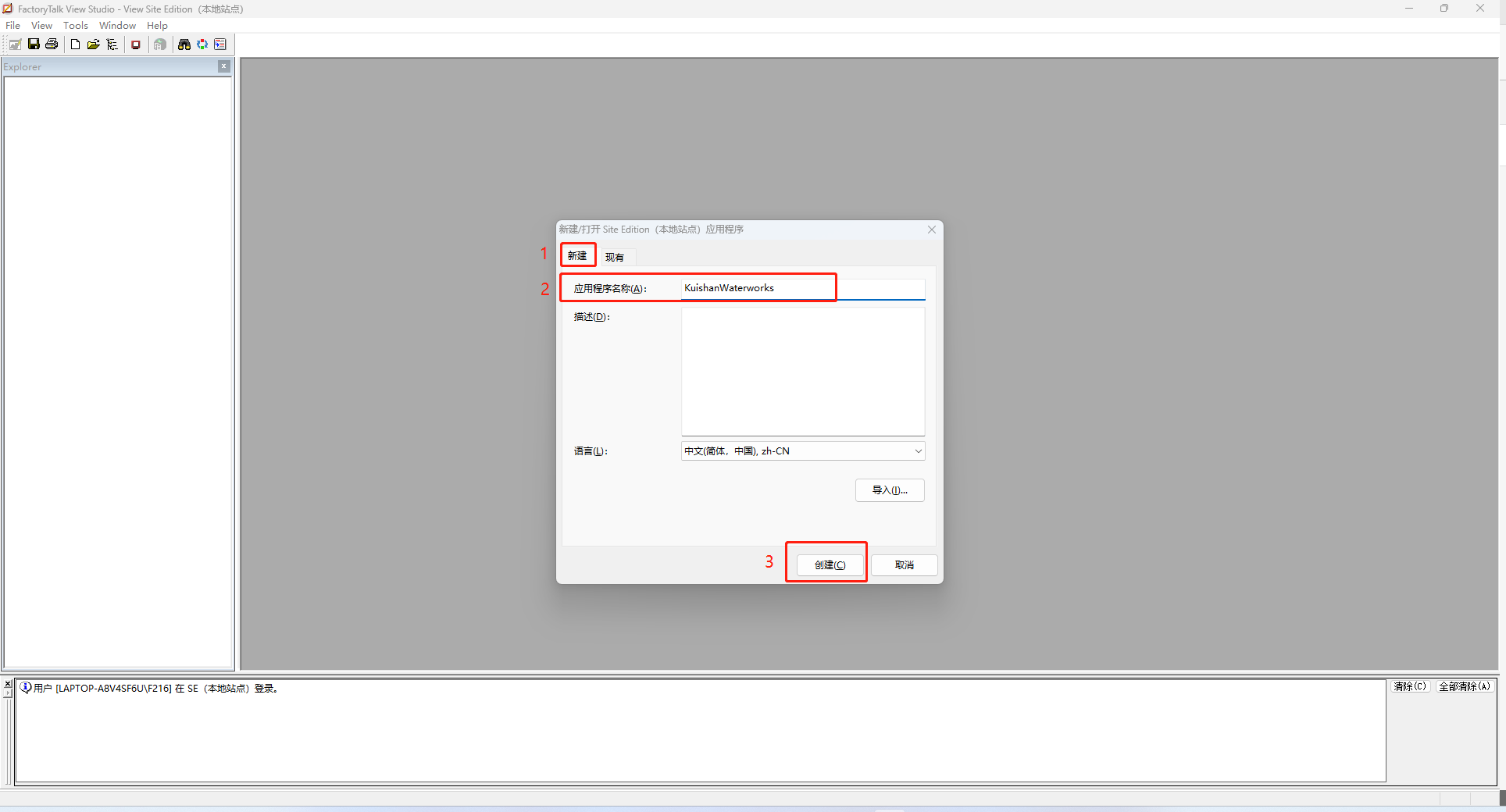Toggle the Explorer tree view icon
Image resolution: width=1506 pixels, height=812 pixels.
[x=112, y=45]
